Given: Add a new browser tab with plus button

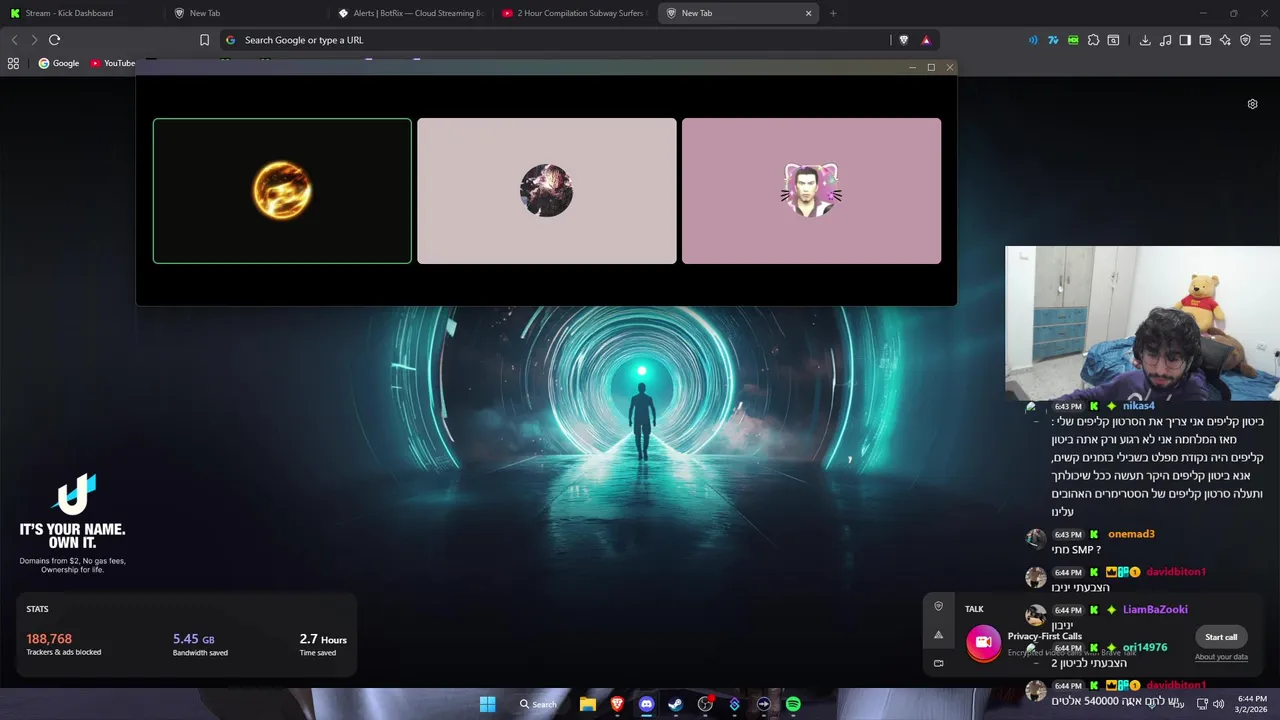Looking at the screenshot, I should coord(833,13).
